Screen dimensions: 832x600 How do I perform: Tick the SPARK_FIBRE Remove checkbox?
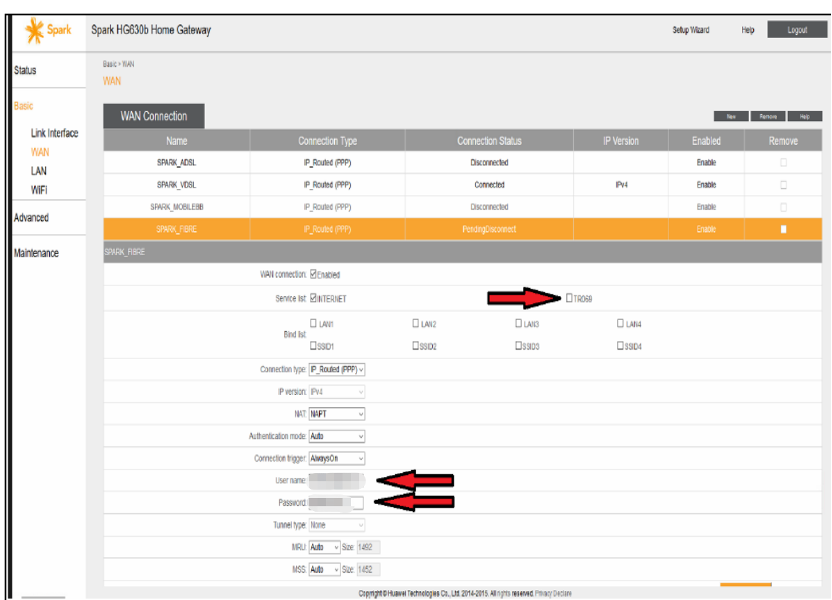click(783, 229)
